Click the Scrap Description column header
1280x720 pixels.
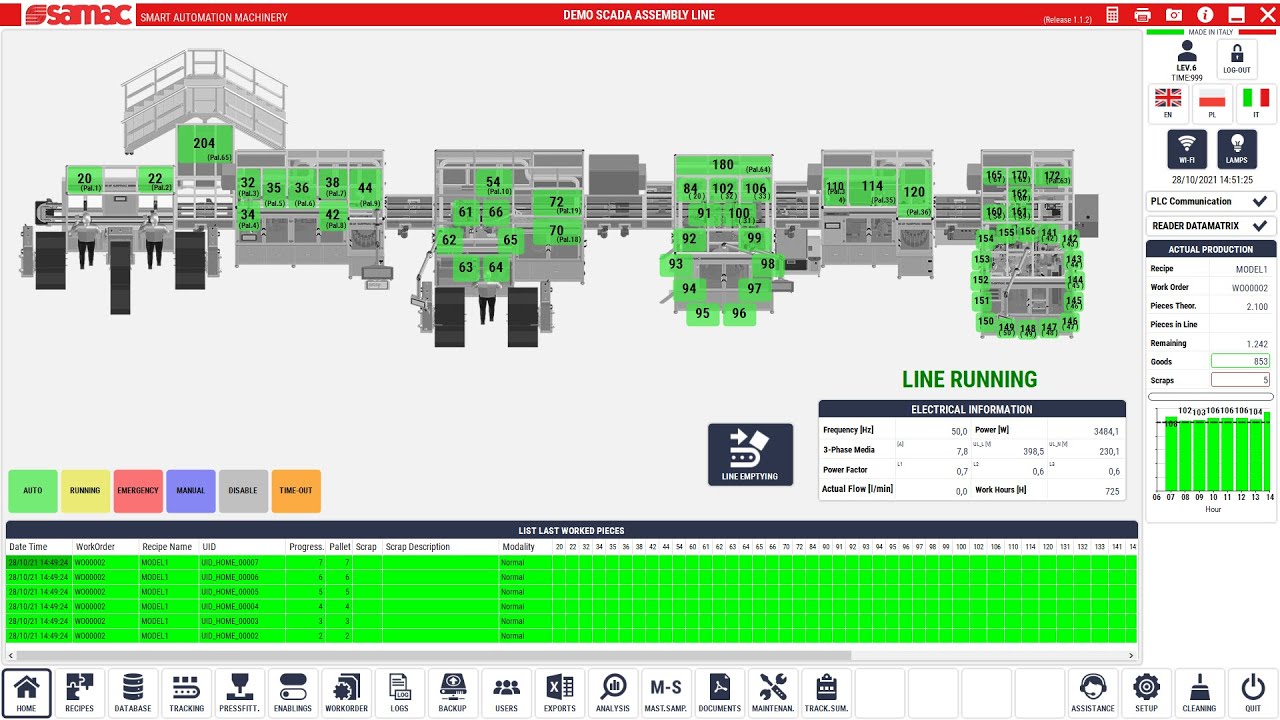(x=440, y=547)
